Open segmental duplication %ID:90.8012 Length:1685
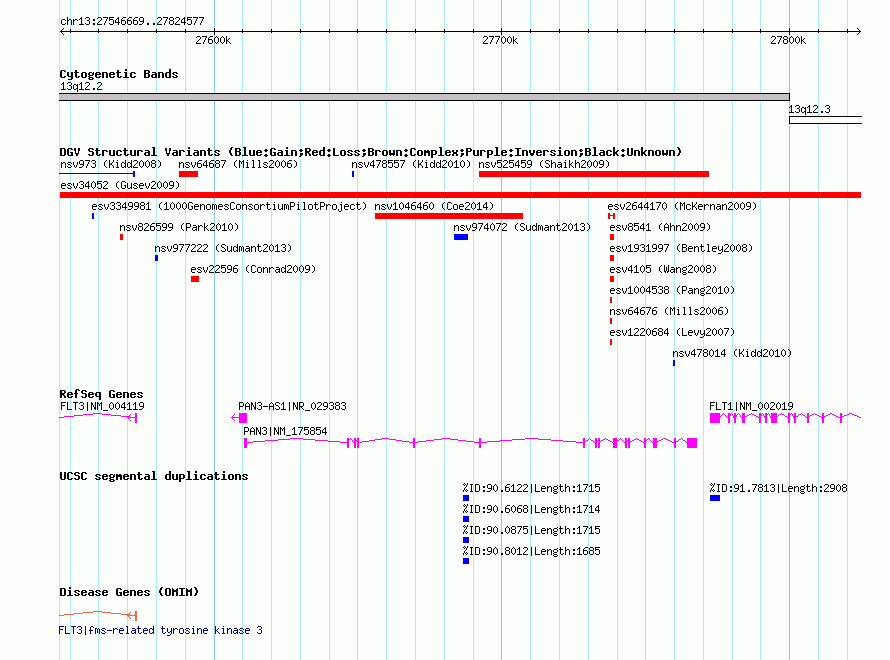The image size is (890, 660). click(x=531, y=551)
